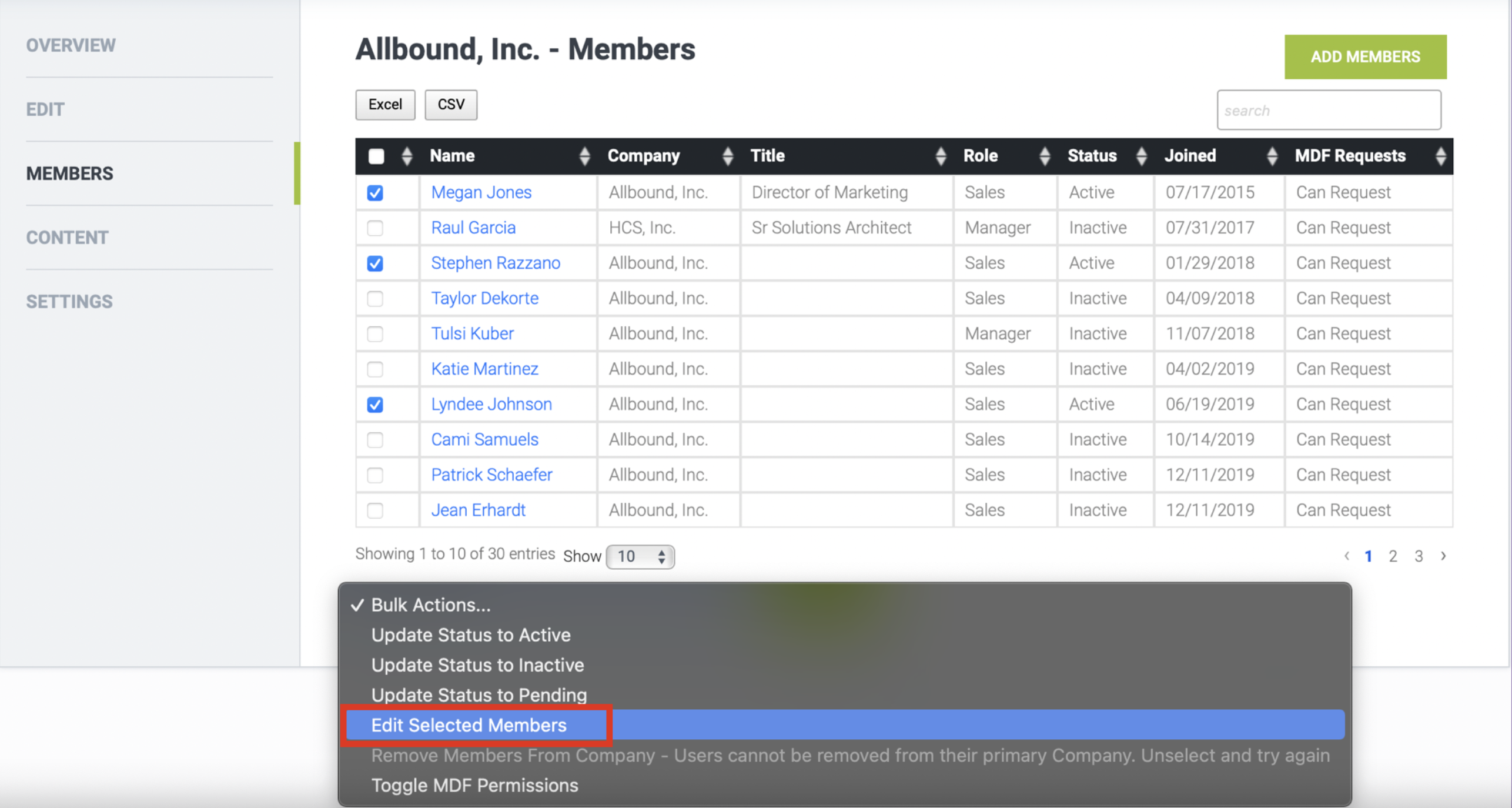Image resolution: width=1512 pixels, height=808 pixels.
Task: Click Showing 1 to 10 of 30 entries text
Action: [455, 554]
